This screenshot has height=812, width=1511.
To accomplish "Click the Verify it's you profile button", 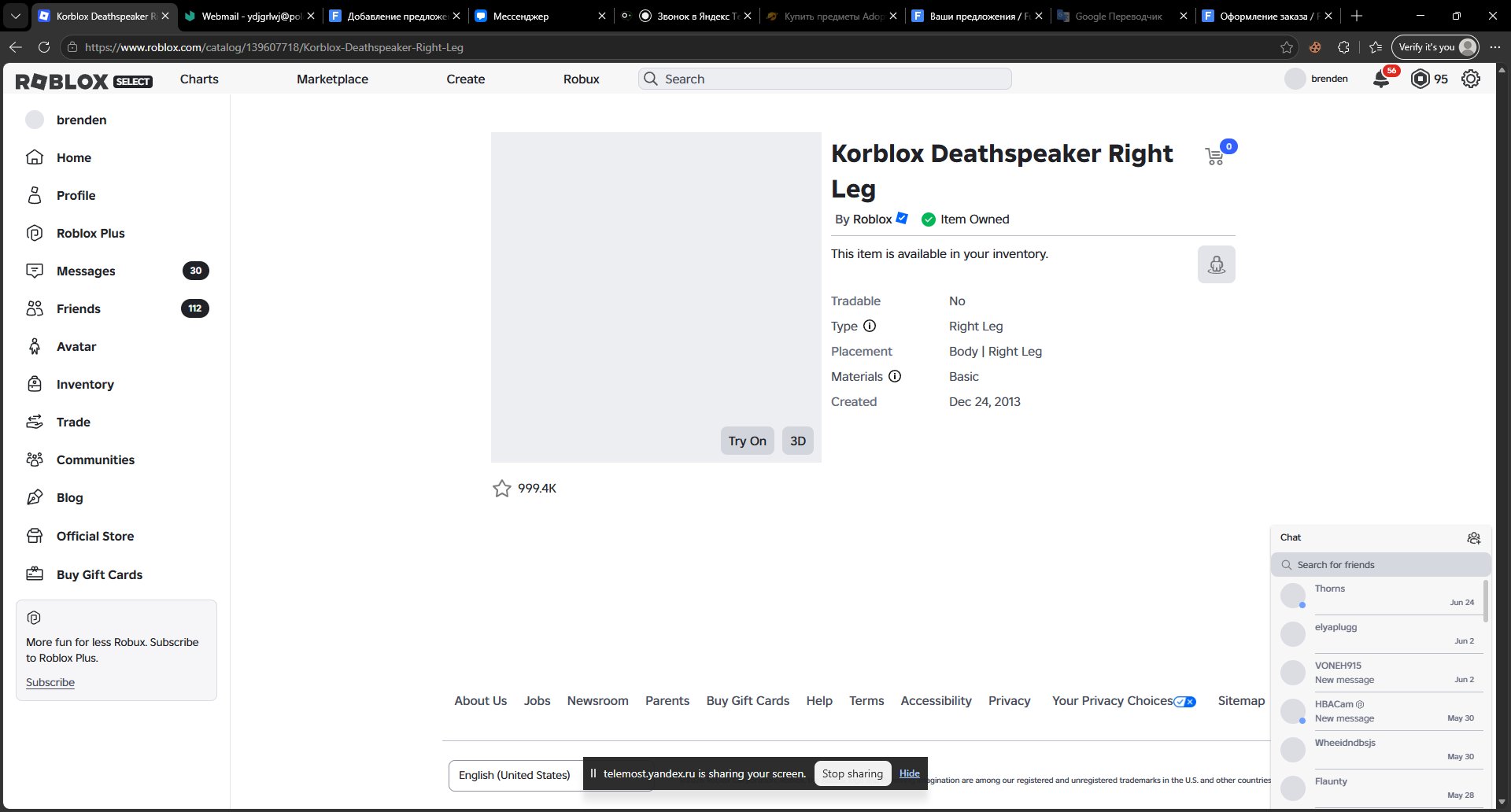I will point(1435,47).
